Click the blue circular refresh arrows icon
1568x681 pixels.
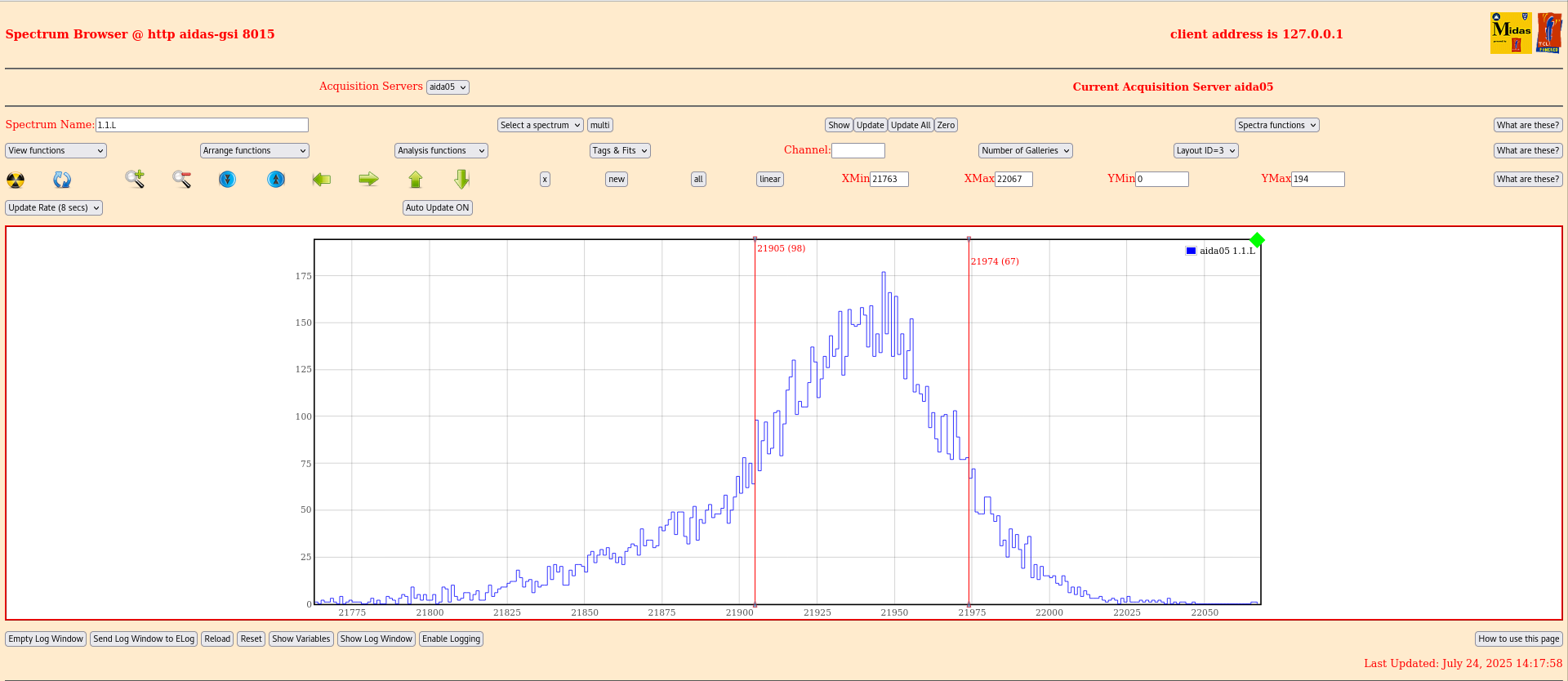pyautogui.click(x=62, y=180)
